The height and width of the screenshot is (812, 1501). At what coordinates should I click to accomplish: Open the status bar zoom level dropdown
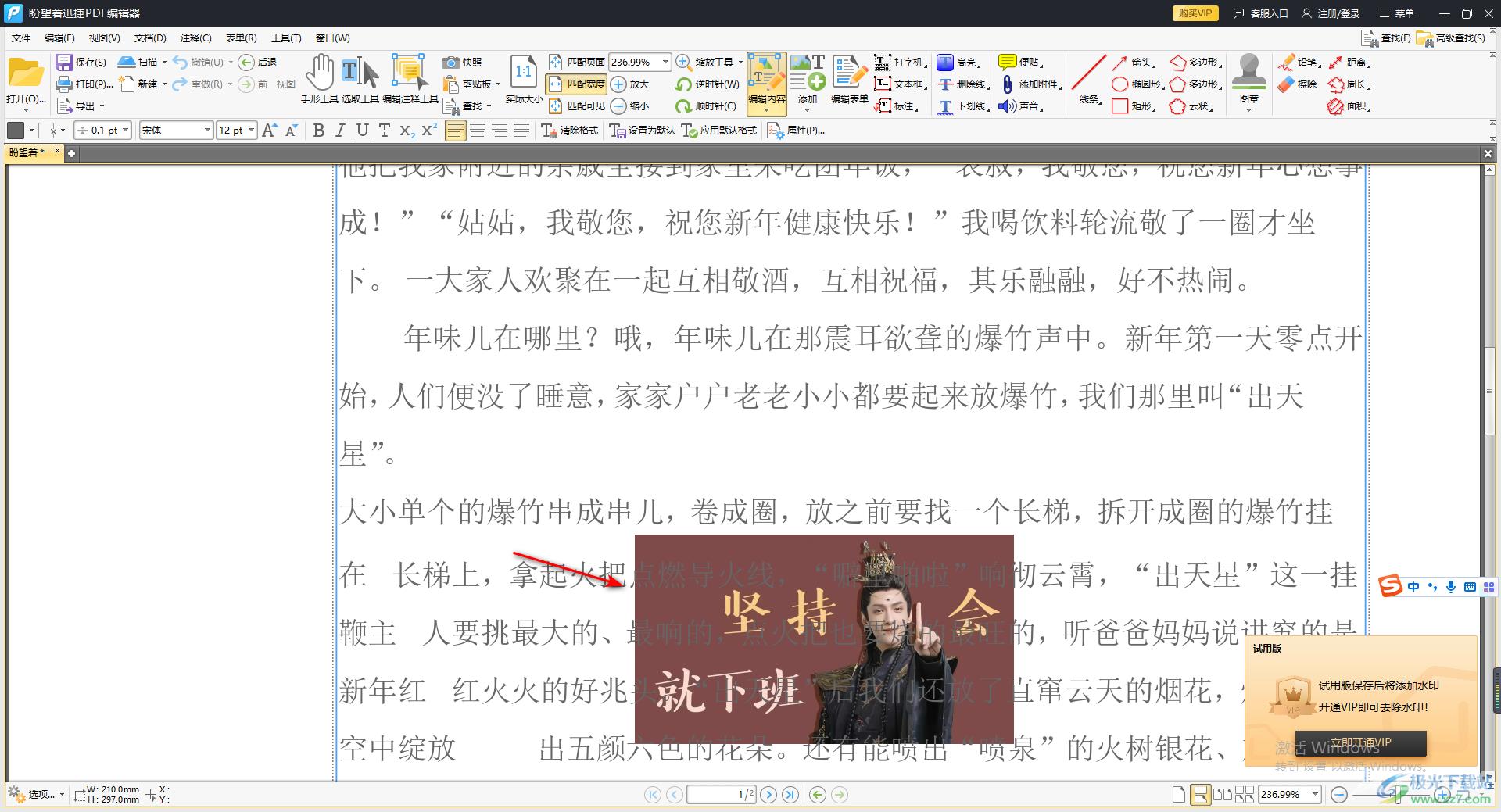[x=1316, y=794]
